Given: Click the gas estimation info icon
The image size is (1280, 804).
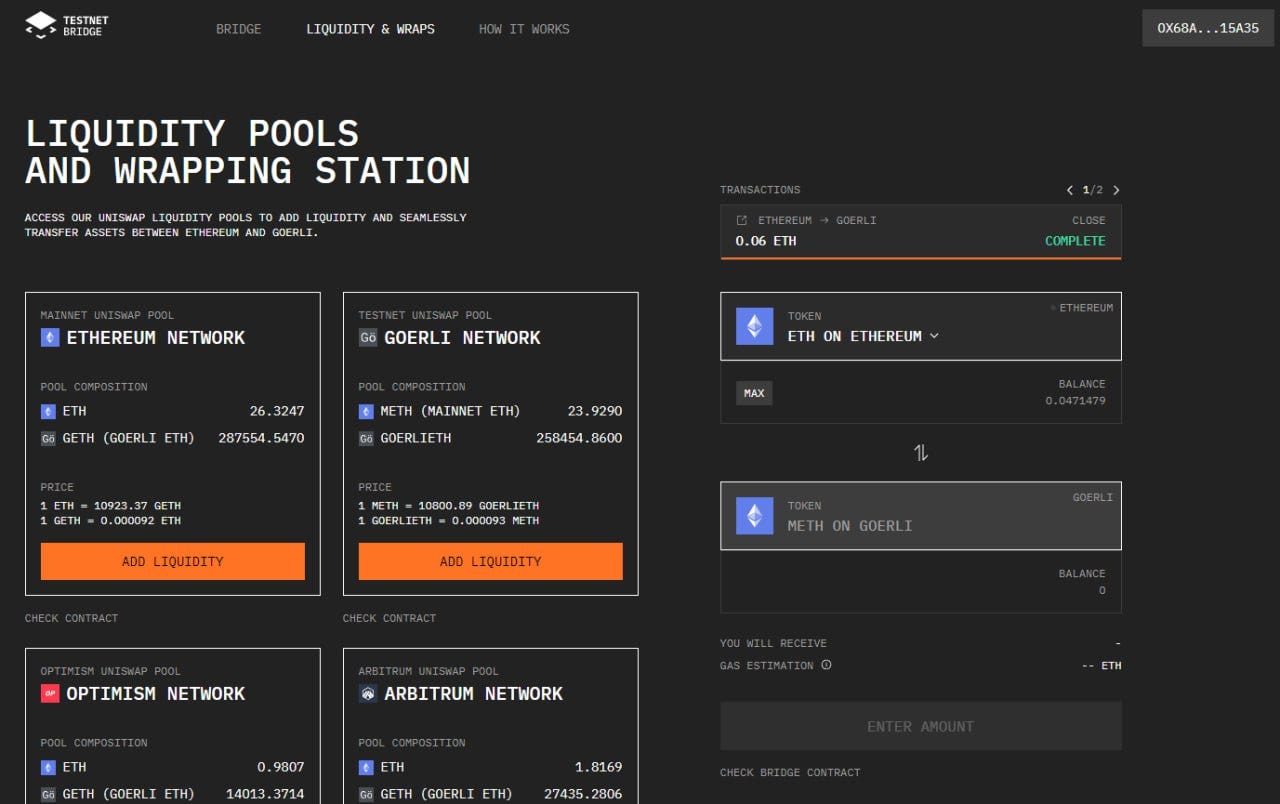Looking at the screenshot, I should point(826,665).
